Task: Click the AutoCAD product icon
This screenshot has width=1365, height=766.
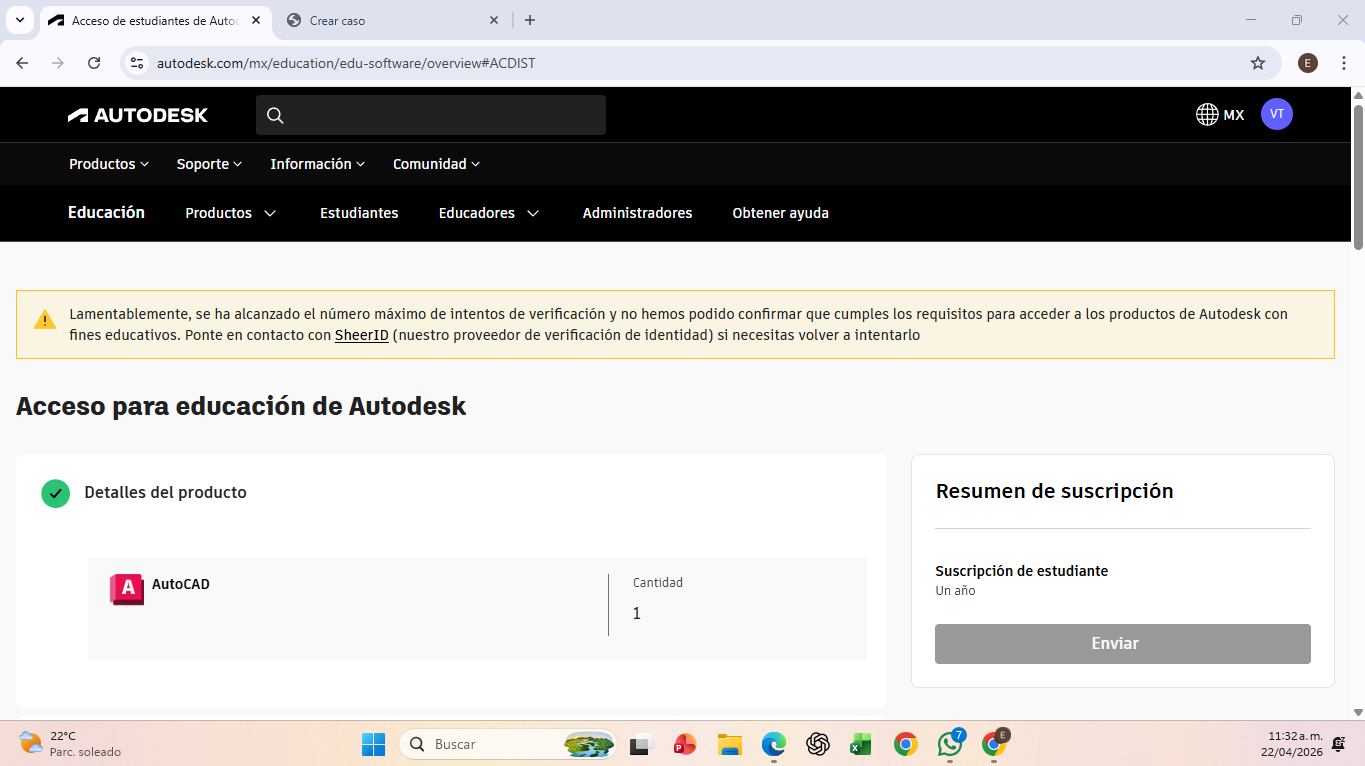Action: coord(127,589)
